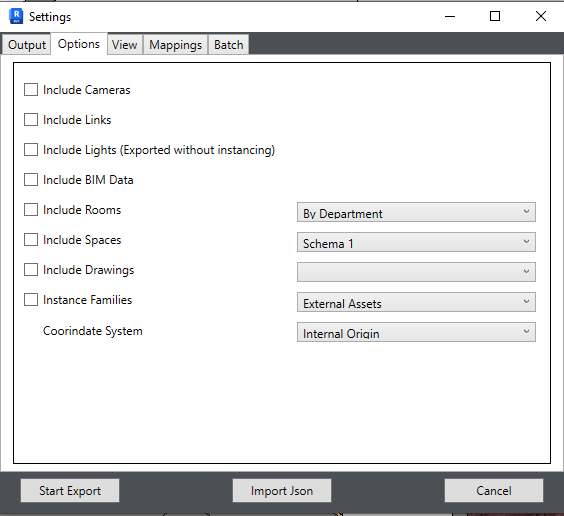Image resolution: width=564 pixels, height=516 pixels.
Task: Check the Include BIM Data option
Action: click(x=31, y=179)
